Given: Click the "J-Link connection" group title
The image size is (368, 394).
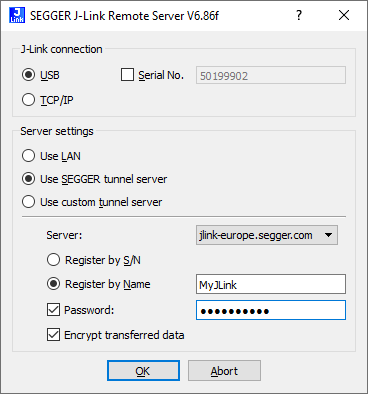Looking at the screenshot, I should (x=62, y=49).
